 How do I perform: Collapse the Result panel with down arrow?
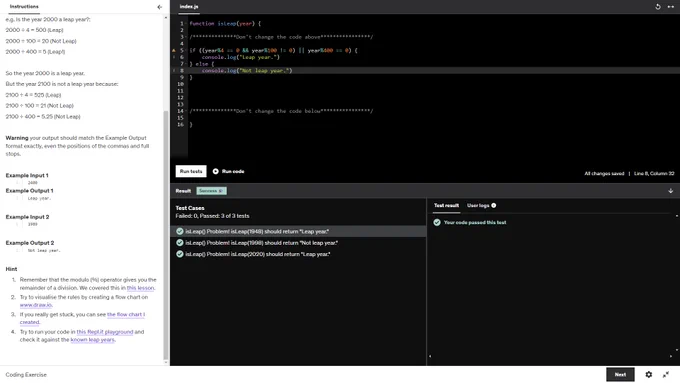pos(670,191)
